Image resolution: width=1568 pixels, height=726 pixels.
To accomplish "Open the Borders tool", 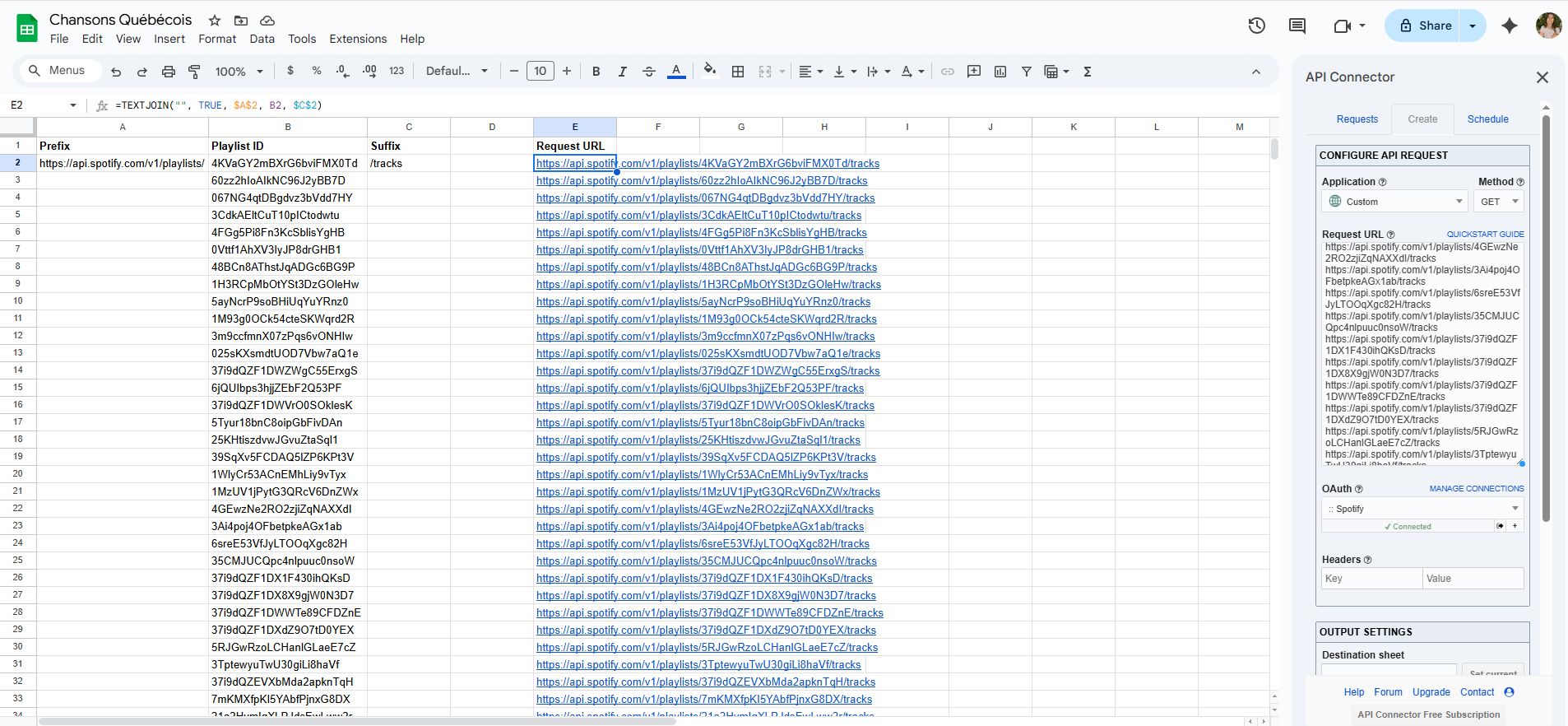I will [x=738, y=72].
